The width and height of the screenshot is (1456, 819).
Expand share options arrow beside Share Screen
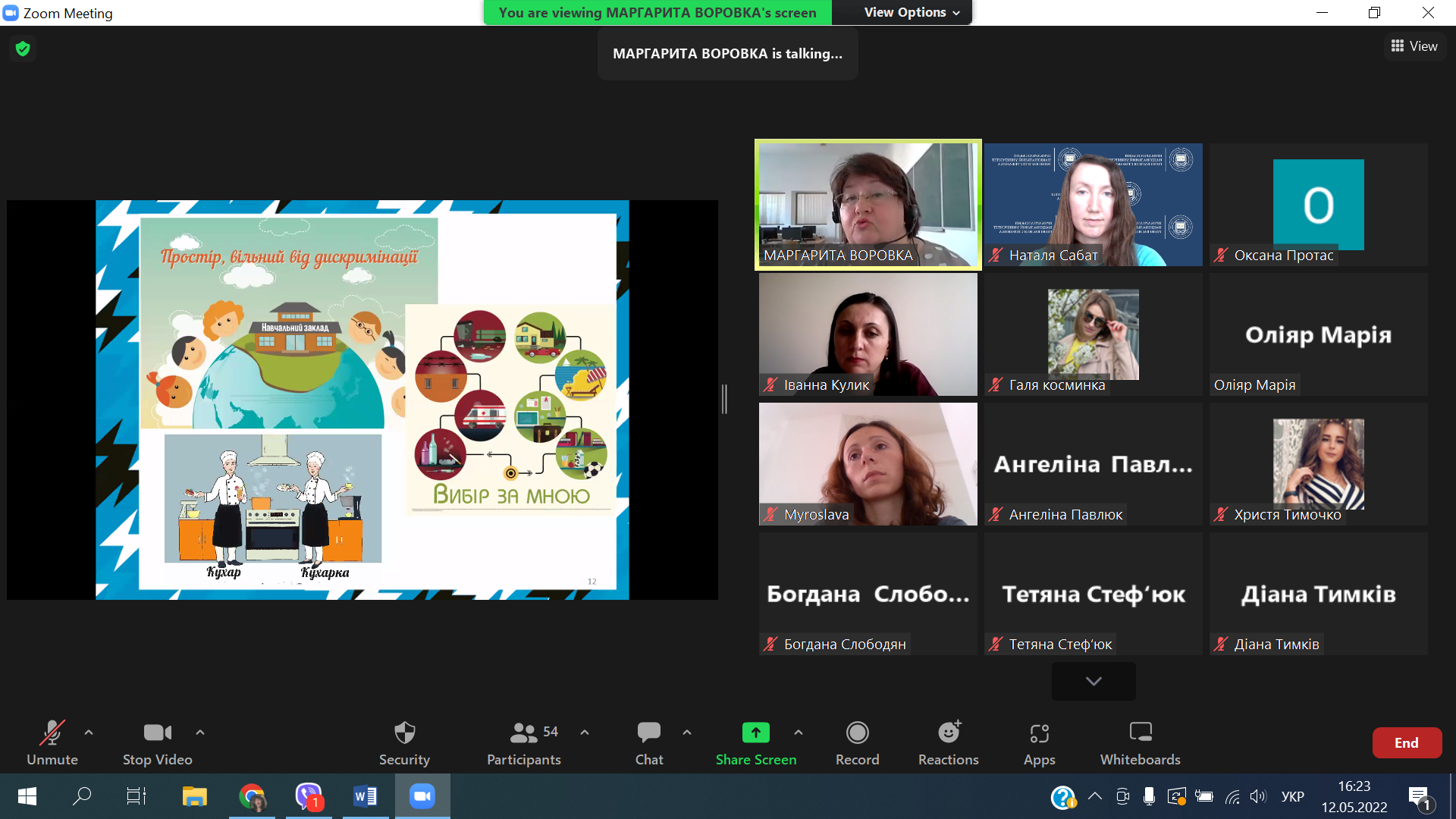(x=799, y=733)
